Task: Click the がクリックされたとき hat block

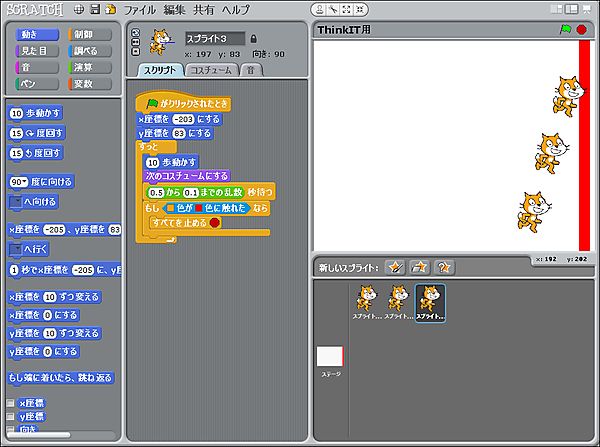Action: tap(184, 103)
